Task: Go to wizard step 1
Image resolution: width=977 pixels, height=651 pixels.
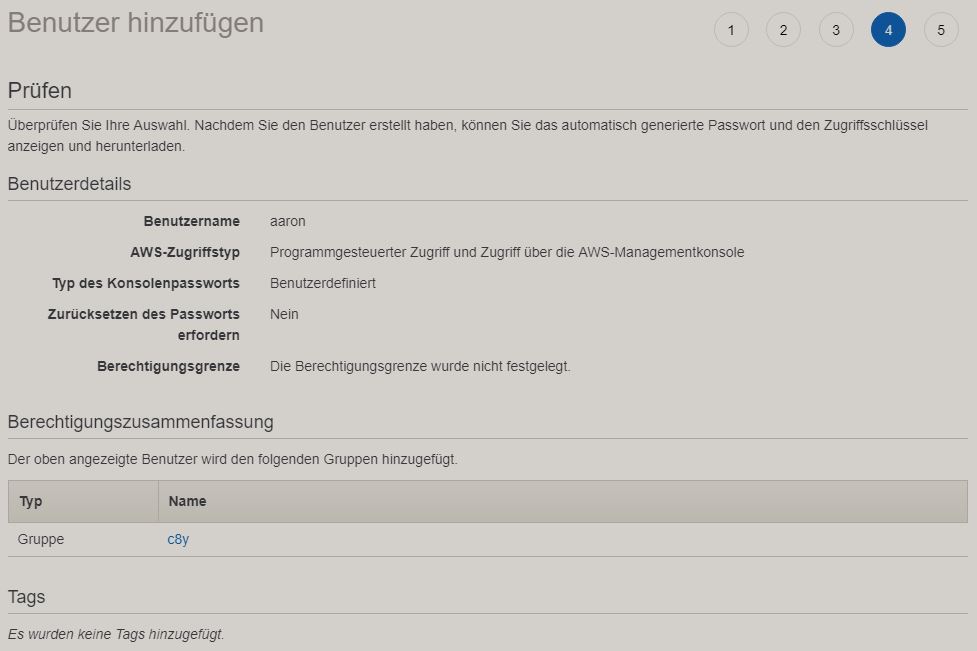Action: click(731, 30)
